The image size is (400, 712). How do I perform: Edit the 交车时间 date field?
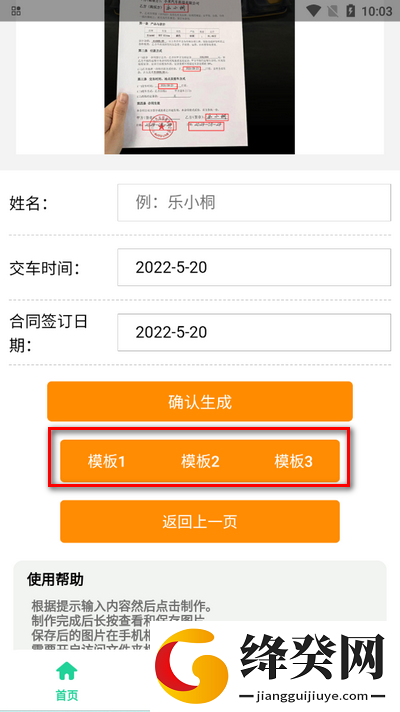click(x=254, y=267)
